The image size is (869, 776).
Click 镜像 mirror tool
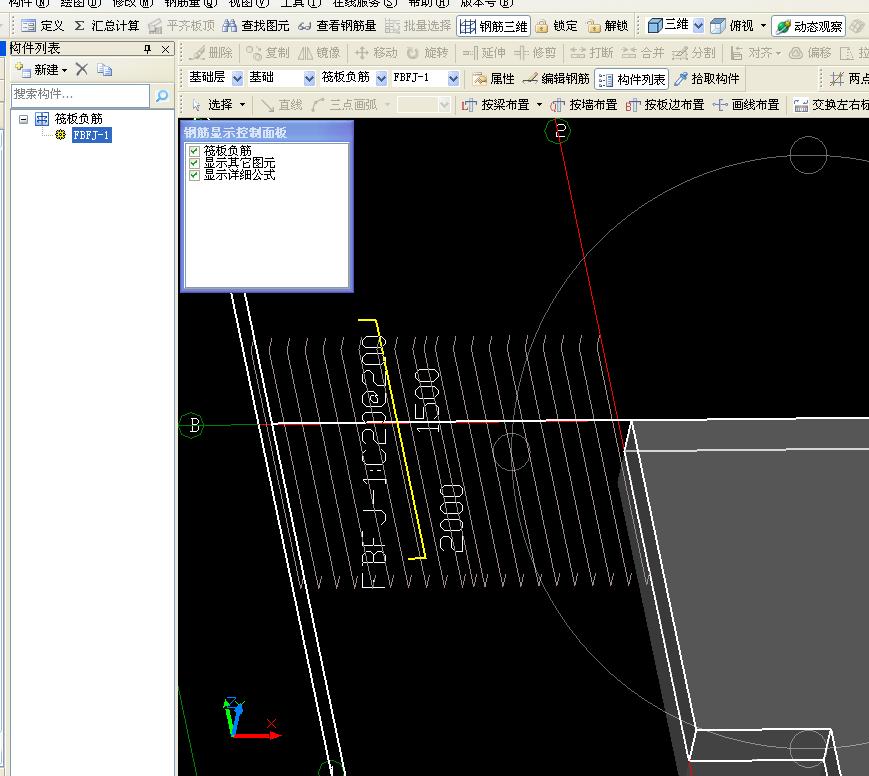point(319,53)
